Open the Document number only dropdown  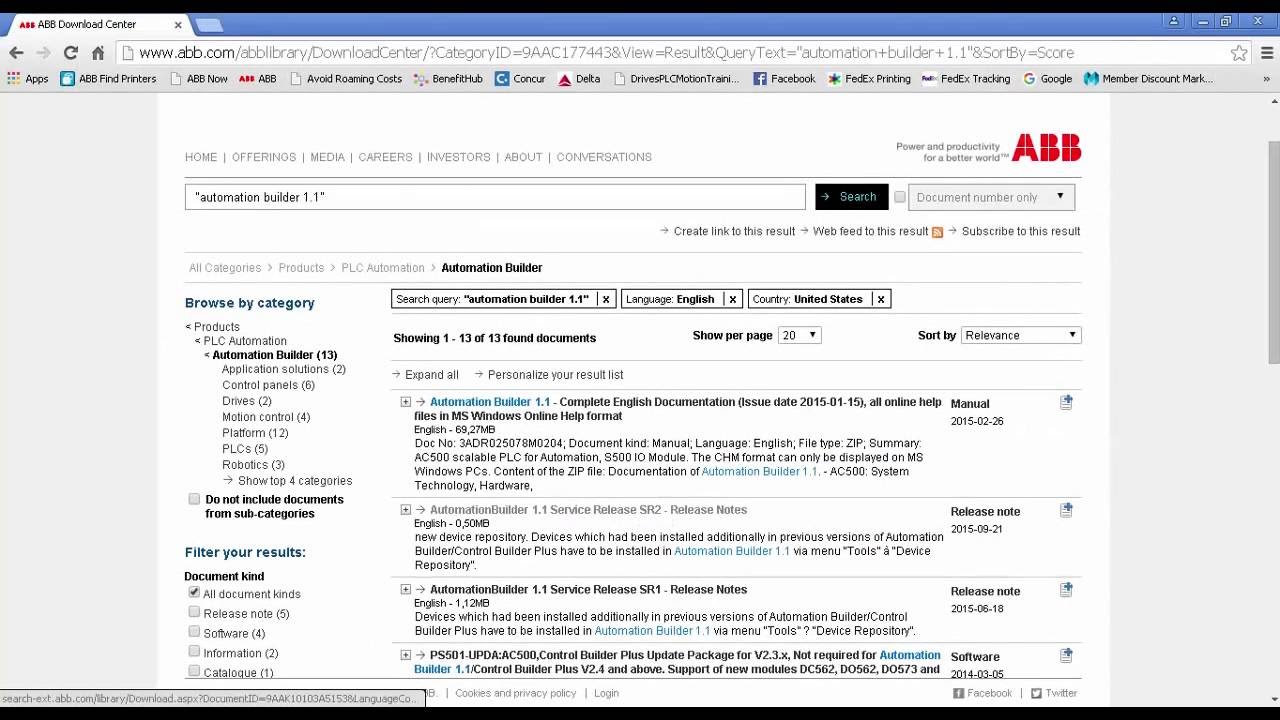(x=991, y=197)
